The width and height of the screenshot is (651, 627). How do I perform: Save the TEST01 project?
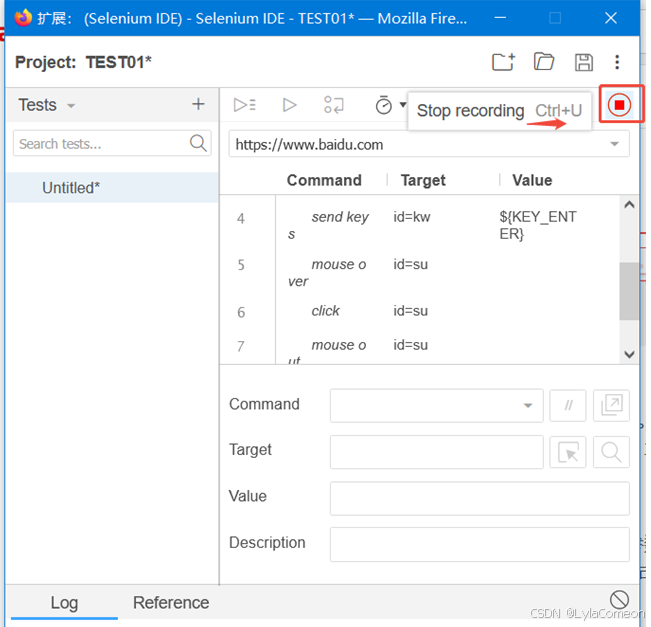(x=584, y=62)
